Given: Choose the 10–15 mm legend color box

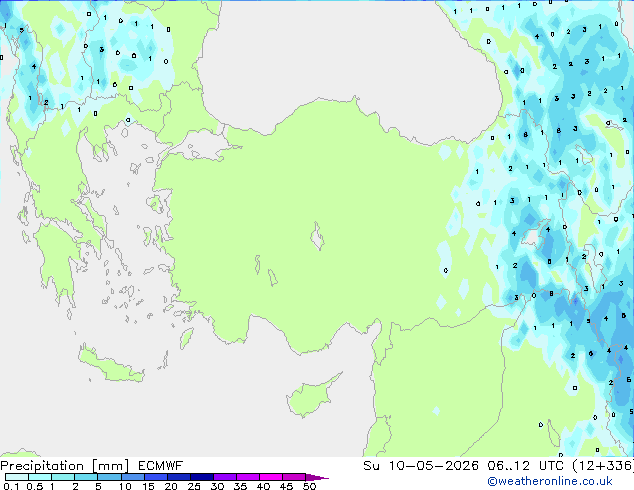Looking at the screenshot, I should point(132,477).
